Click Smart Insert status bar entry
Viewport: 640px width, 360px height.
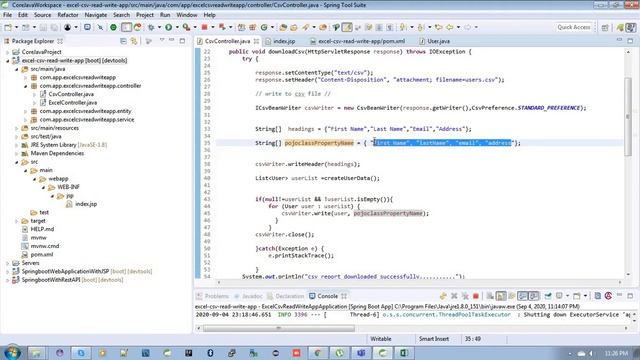coord(433,339)
